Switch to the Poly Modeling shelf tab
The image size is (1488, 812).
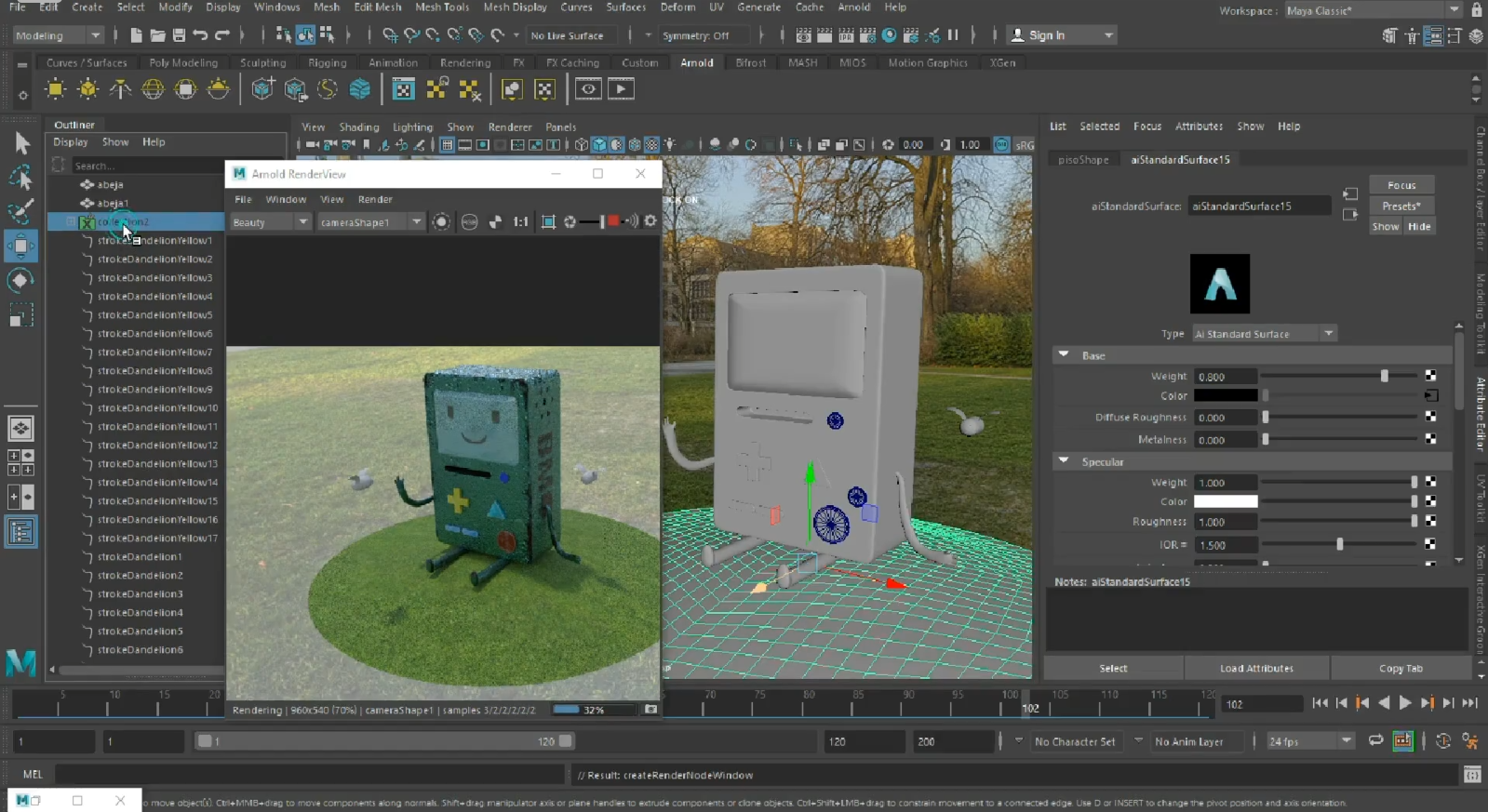pyautogui.click(x=183, y=62)
